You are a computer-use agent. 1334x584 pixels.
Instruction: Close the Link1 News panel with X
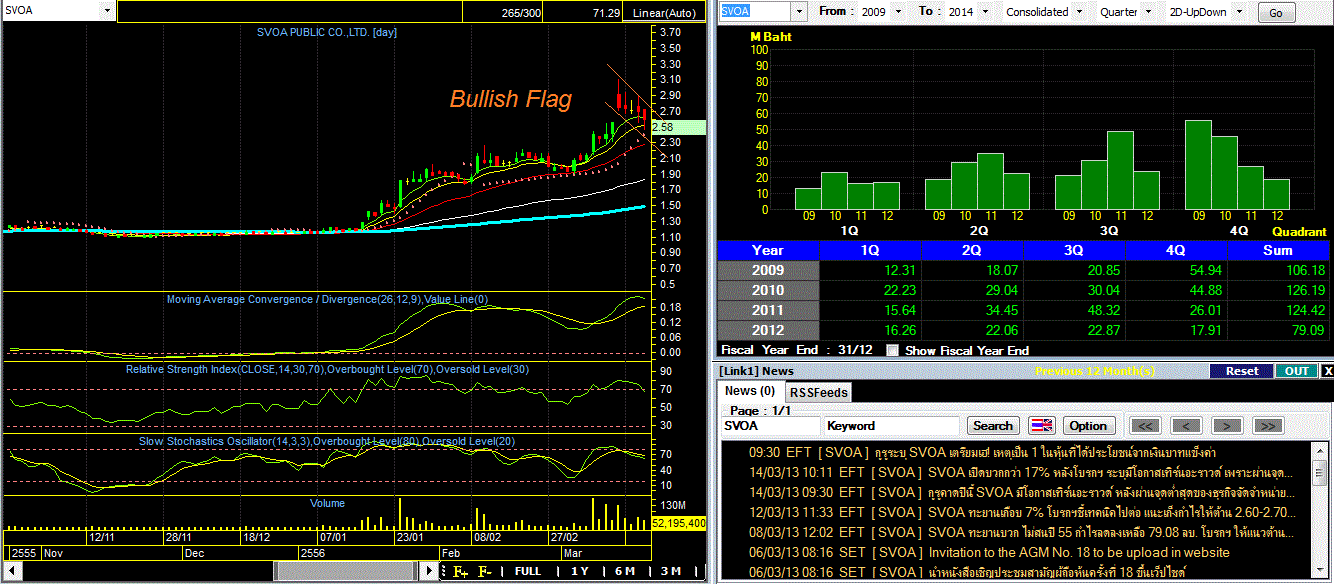point(1327,370)
